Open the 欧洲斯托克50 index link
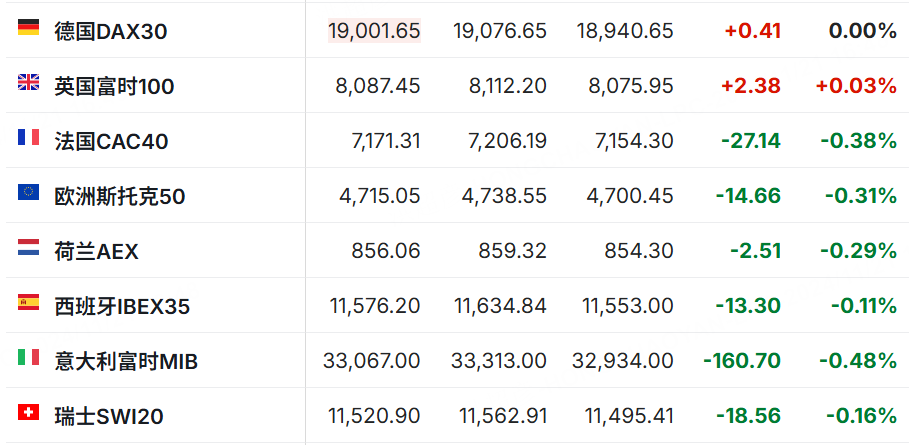 pyautogui.click(x=120, y=196)
